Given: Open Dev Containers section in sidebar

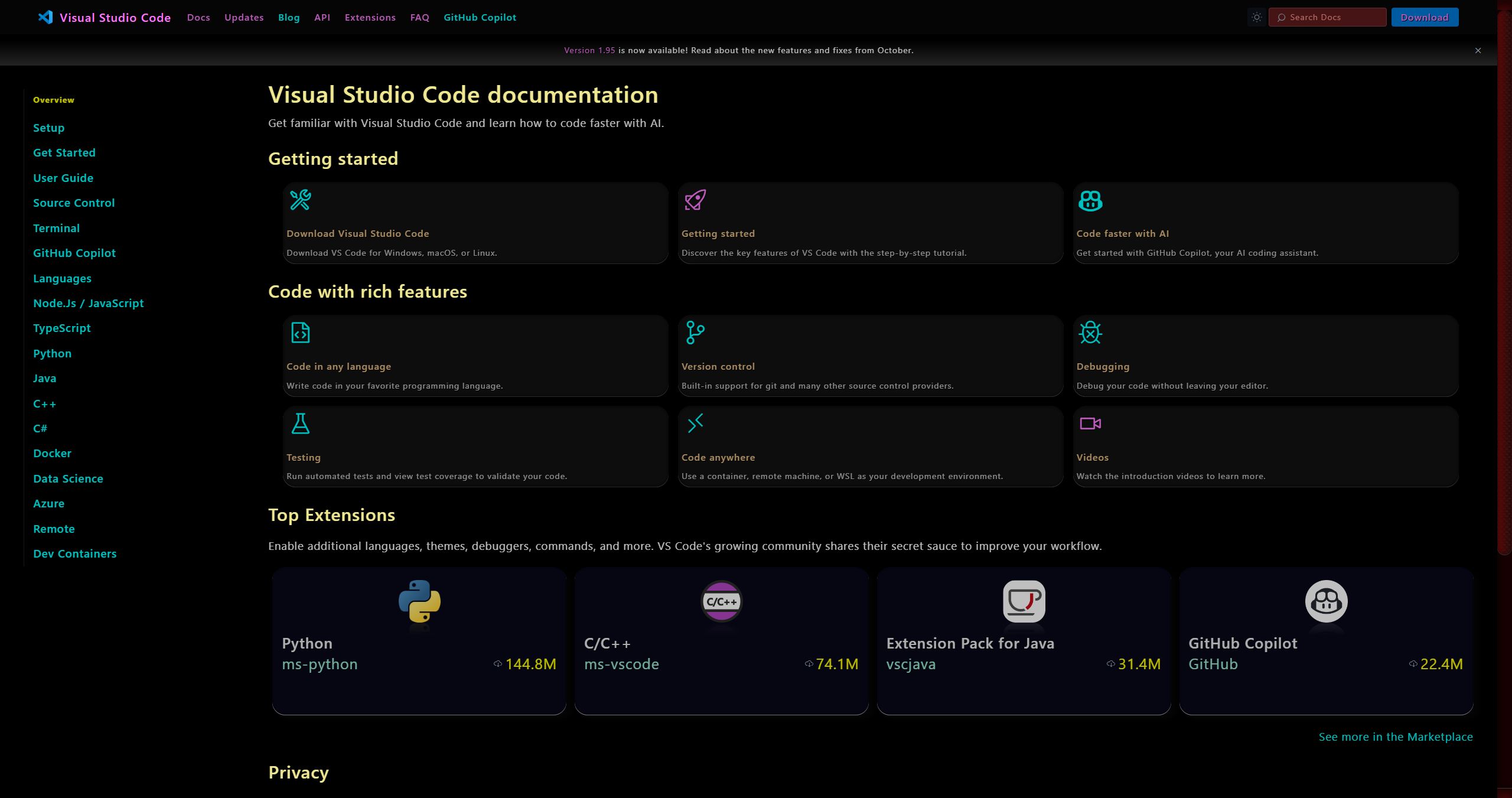Looking at the screenshot, I should pos(75,554).
